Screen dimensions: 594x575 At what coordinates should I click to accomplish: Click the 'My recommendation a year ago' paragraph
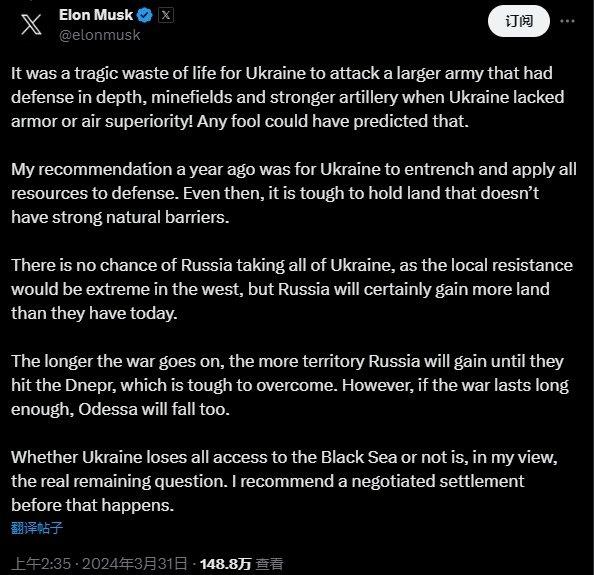[x=294, y=193]
